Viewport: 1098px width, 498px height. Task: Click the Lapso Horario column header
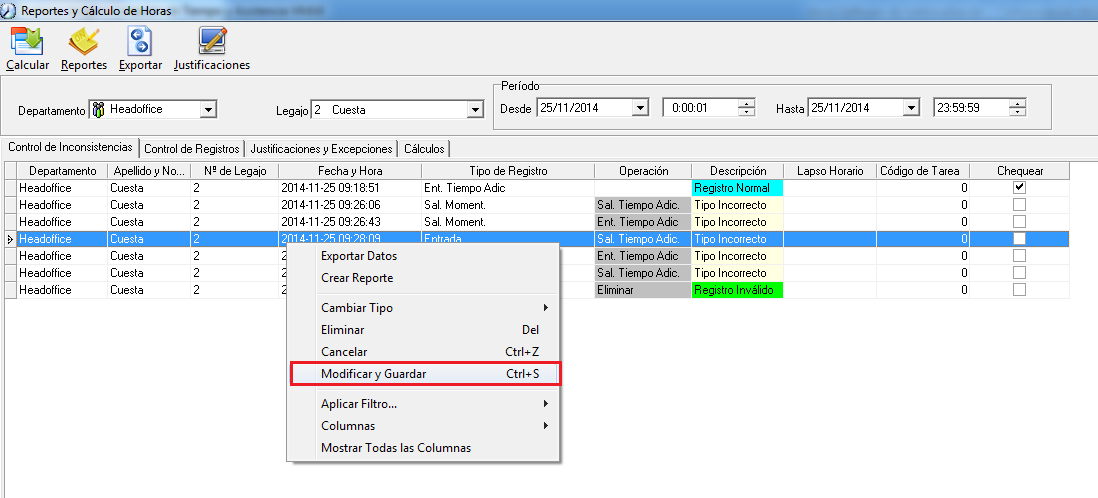(x=830, y=171)
